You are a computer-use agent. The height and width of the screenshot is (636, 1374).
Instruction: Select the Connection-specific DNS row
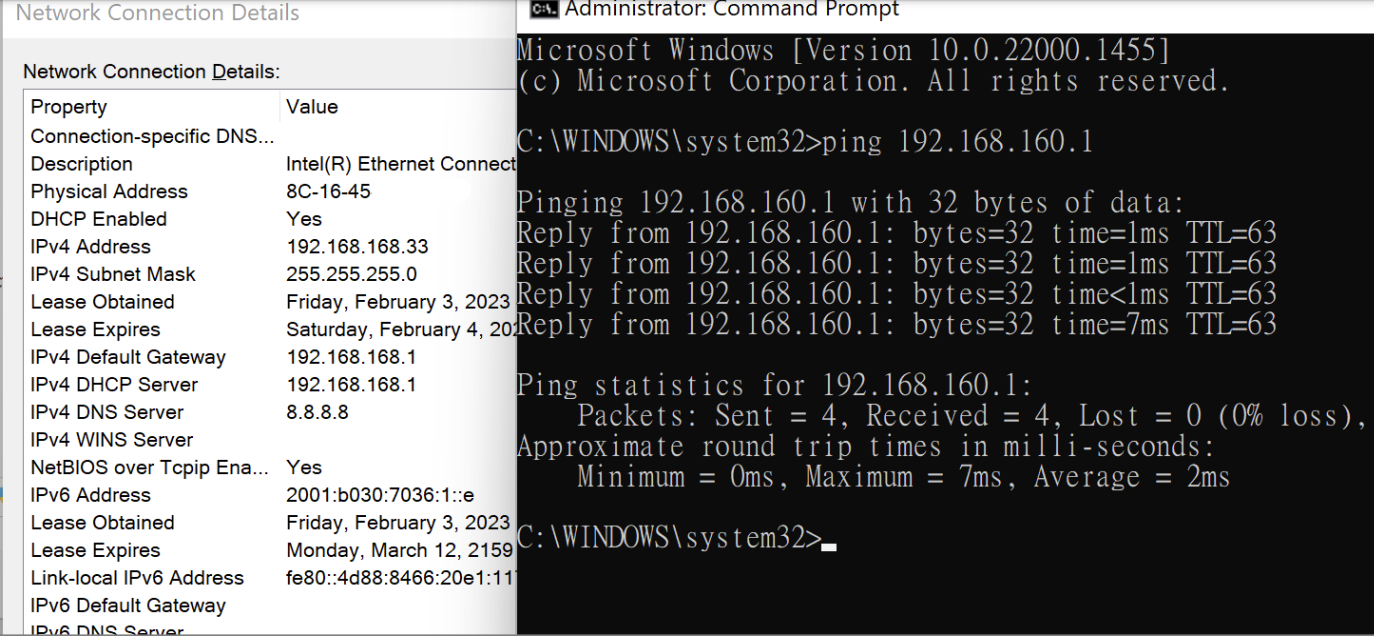click(x=152, y=136)
